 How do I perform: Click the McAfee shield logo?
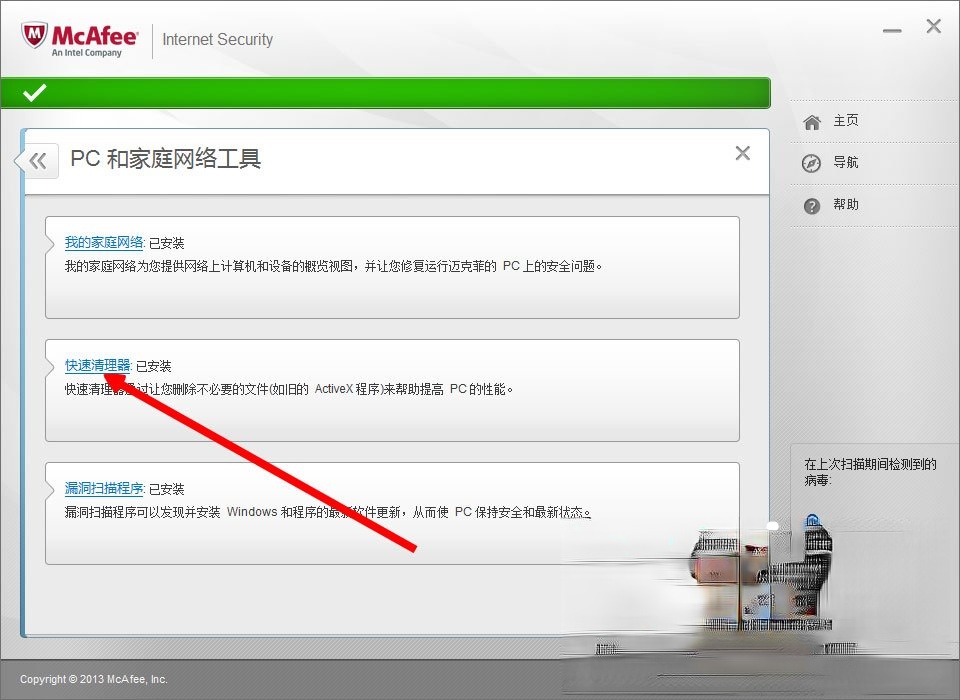pyautogui.click(x=34, y=34)
